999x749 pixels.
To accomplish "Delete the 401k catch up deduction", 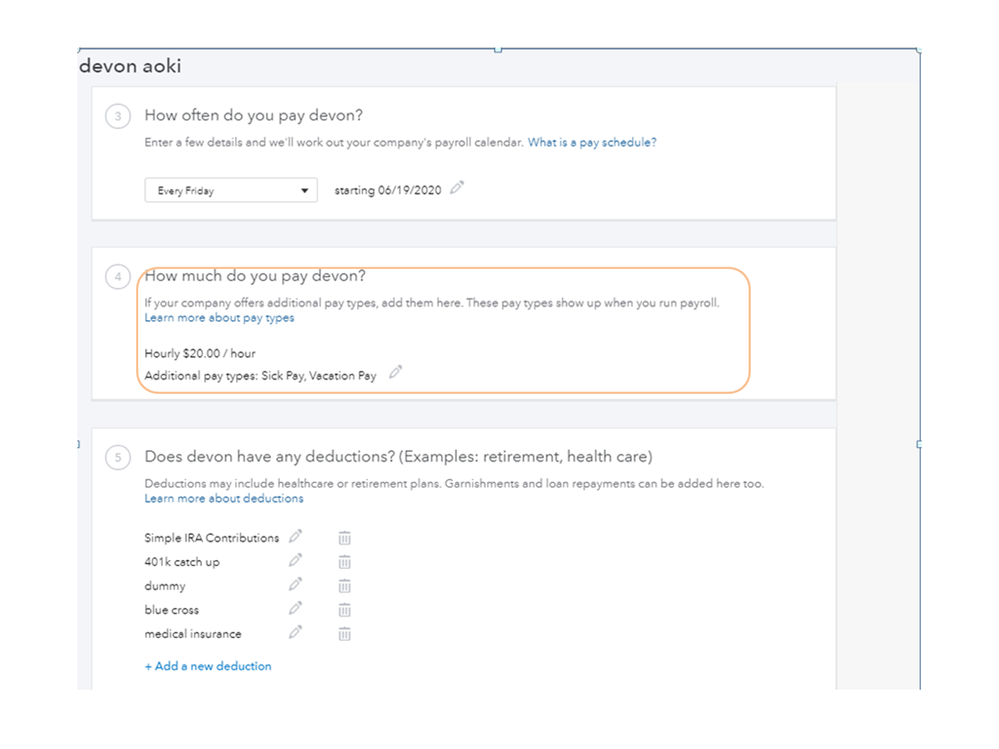I will [x=344, y=562].
